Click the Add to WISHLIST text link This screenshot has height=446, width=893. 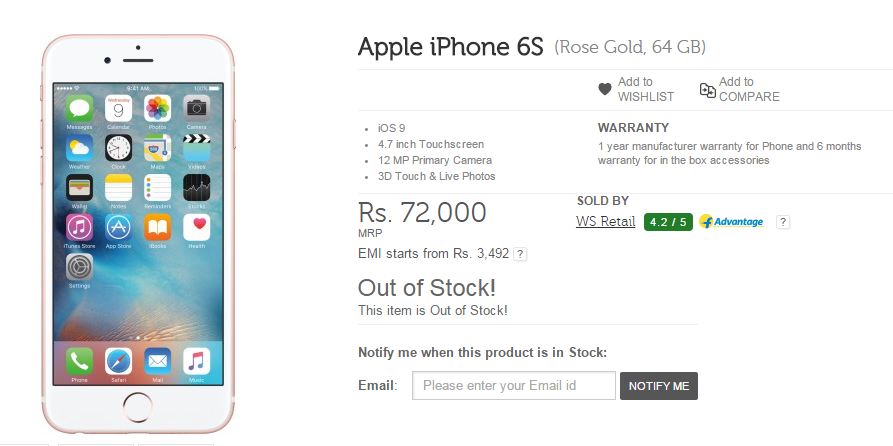pyautogui.click(x=645, y=89)
